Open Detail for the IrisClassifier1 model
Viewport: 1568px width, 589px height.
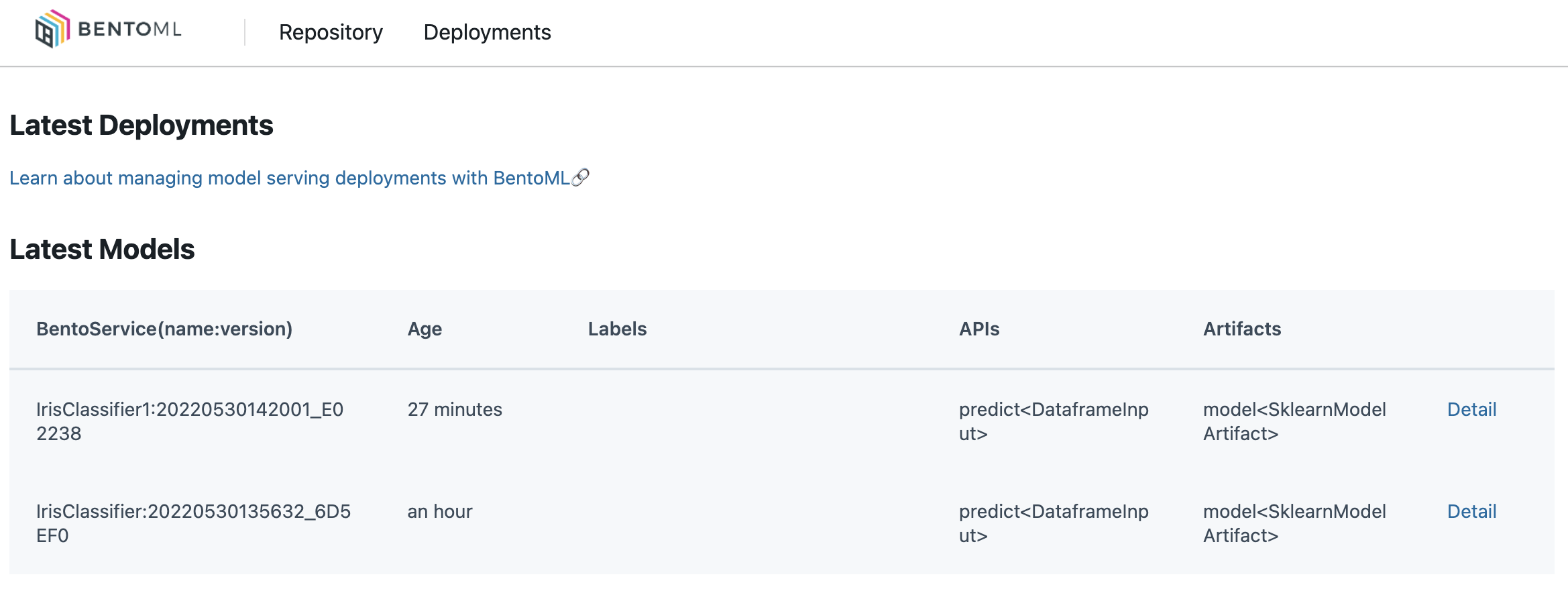point(1471,409)
